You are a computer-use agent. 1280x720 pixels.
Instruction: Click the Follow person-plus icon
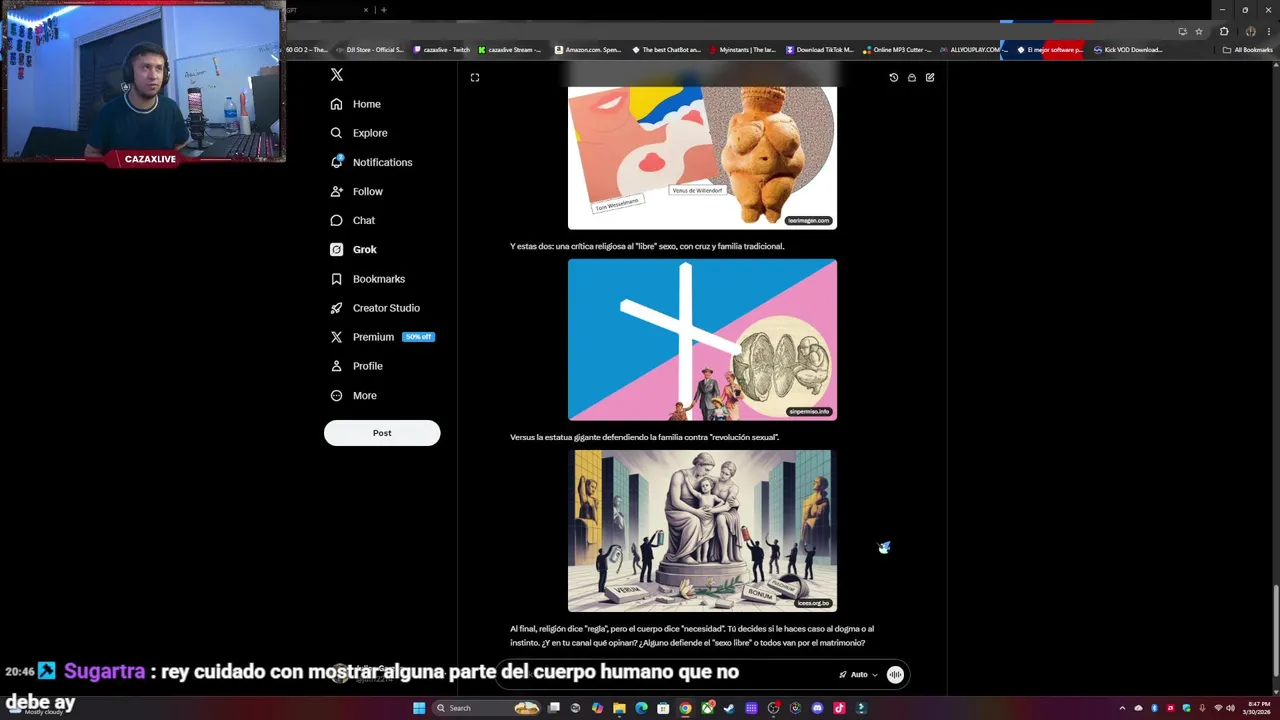[x=336, y=191]
